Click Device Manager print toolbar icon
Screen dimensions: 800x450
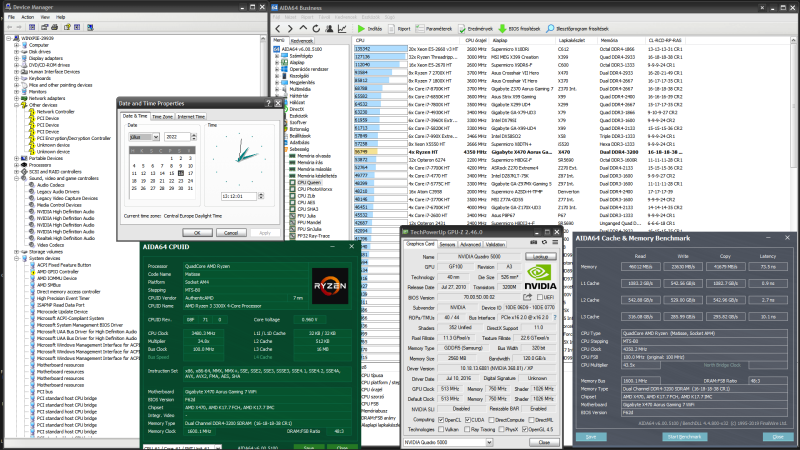(55, 27)
